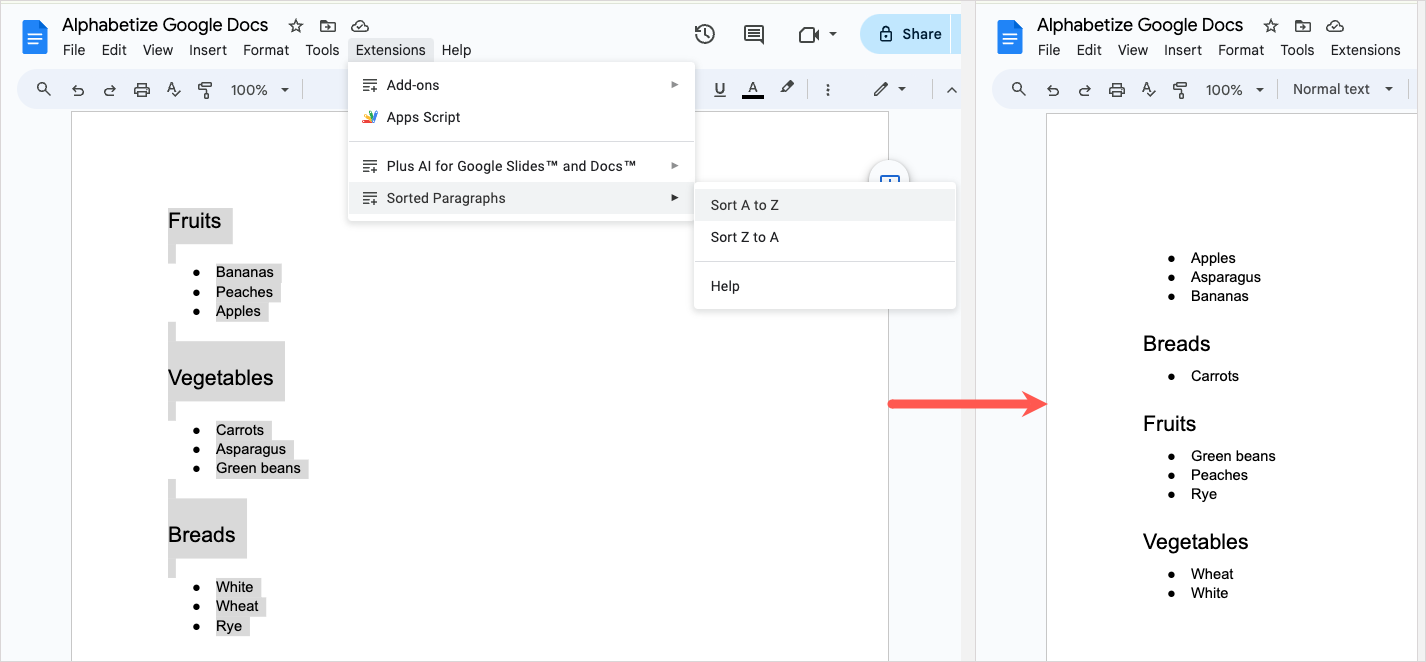Select Sort A to Z
Viewport: 1426px width, 662px height.
(x=825, y=205)
